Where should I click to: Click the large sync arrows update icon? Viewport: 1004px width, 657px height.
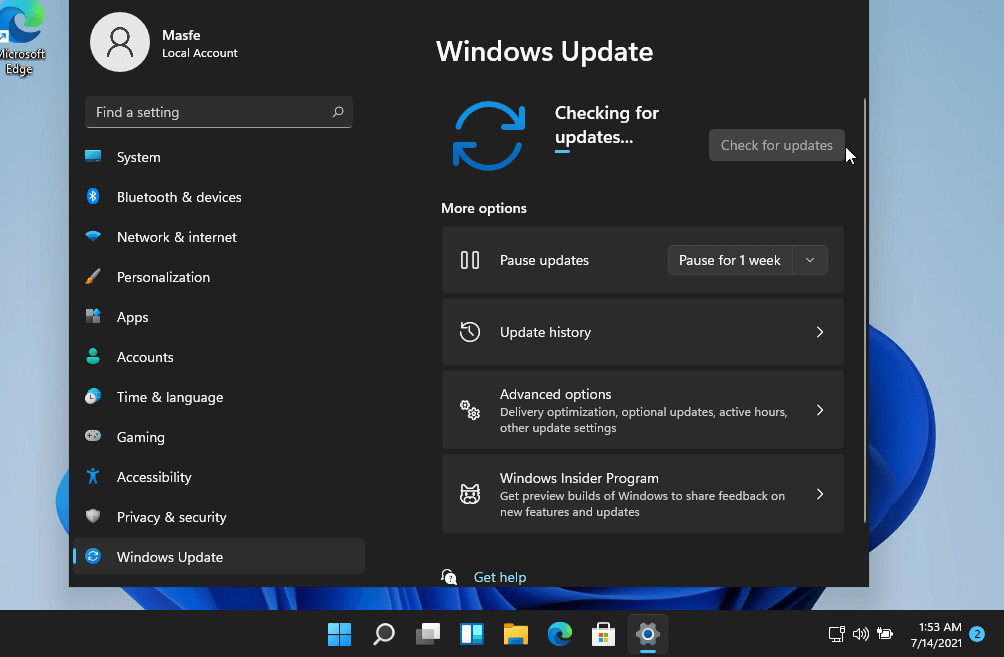489,136
